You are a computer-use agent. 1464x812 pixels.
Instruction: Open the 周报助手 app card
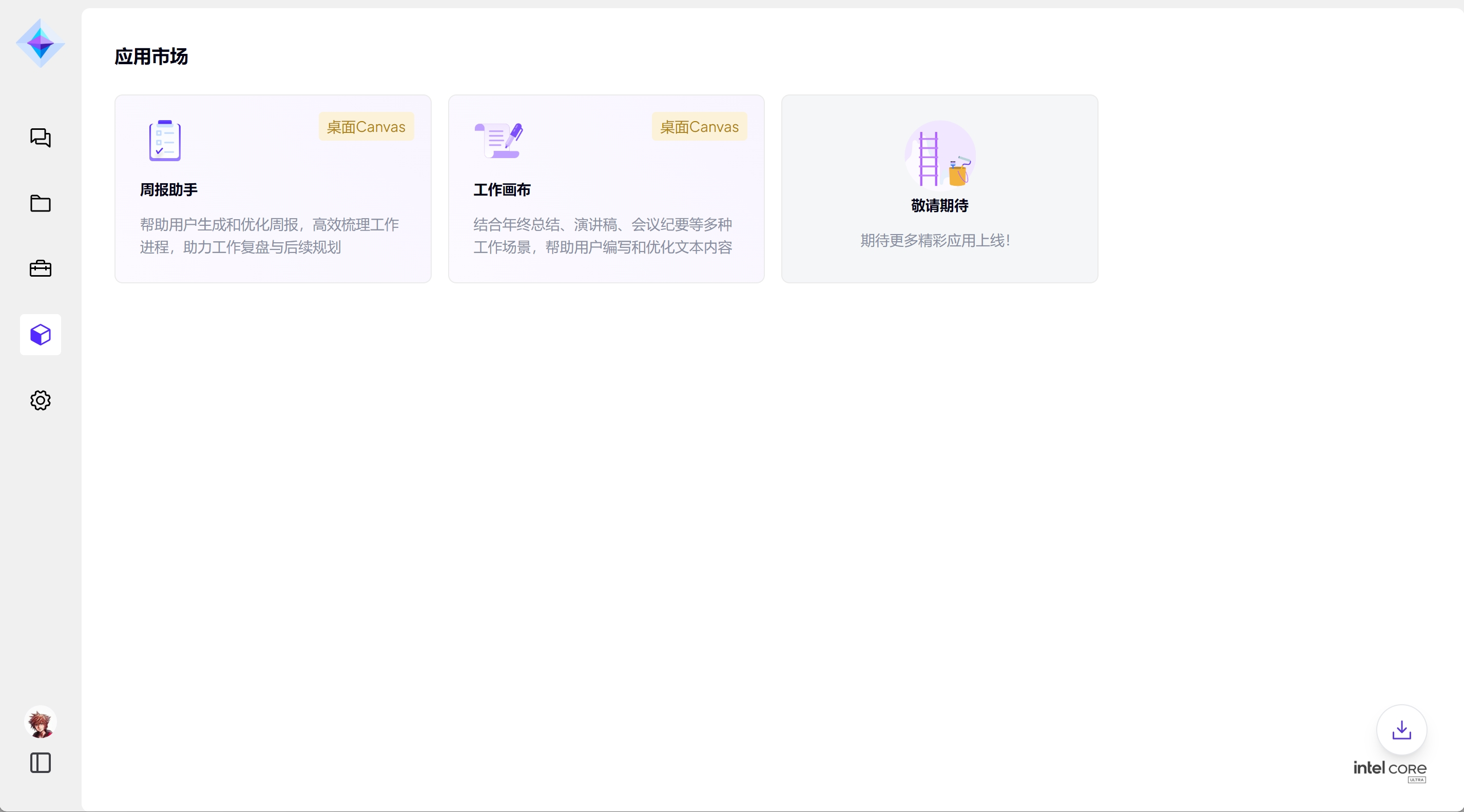tap(273, 189)
